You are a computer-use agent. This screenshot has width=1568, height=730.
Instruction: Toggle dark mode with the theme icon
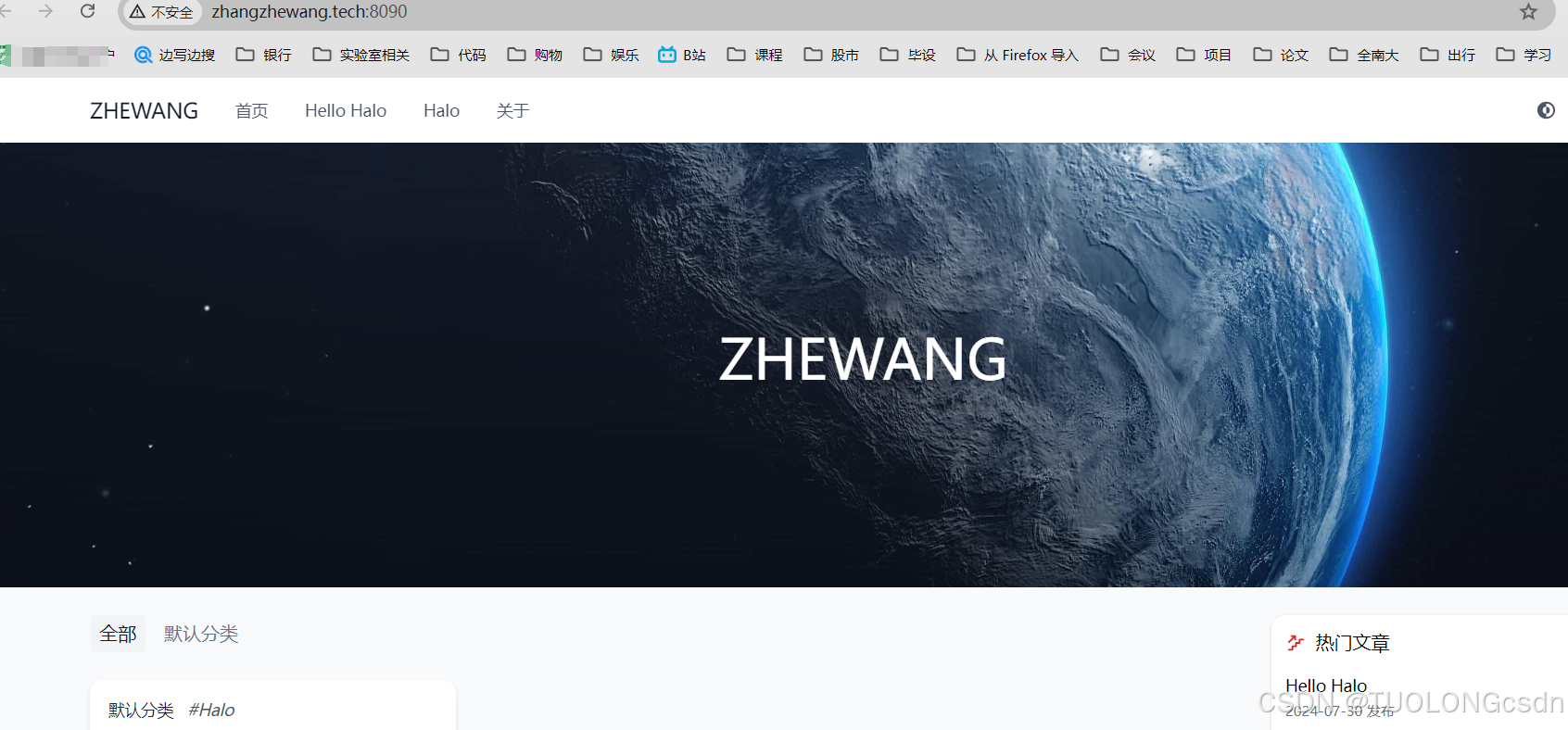1546,110
